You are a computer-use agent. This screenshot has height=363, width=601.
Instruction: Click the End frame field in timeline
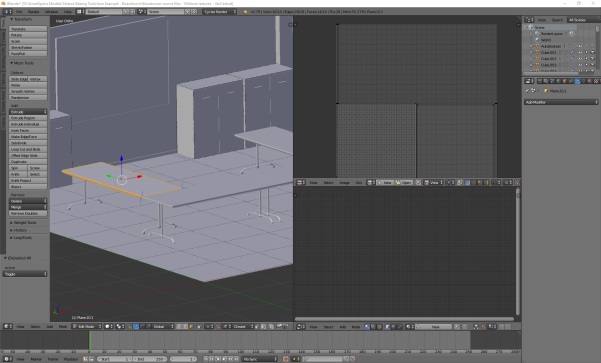[x=149, y=359]
